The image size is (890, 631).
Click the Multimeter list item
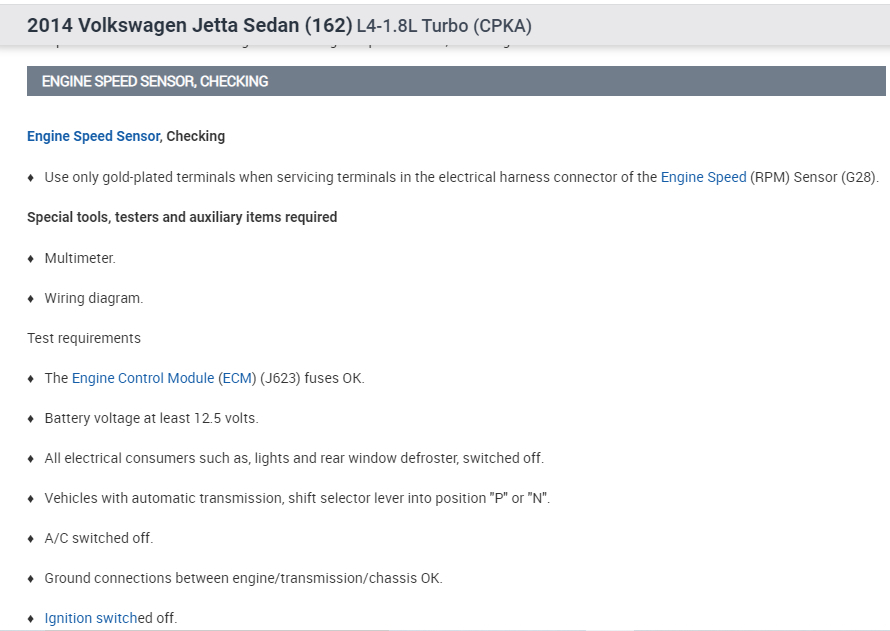coord(80,258)
